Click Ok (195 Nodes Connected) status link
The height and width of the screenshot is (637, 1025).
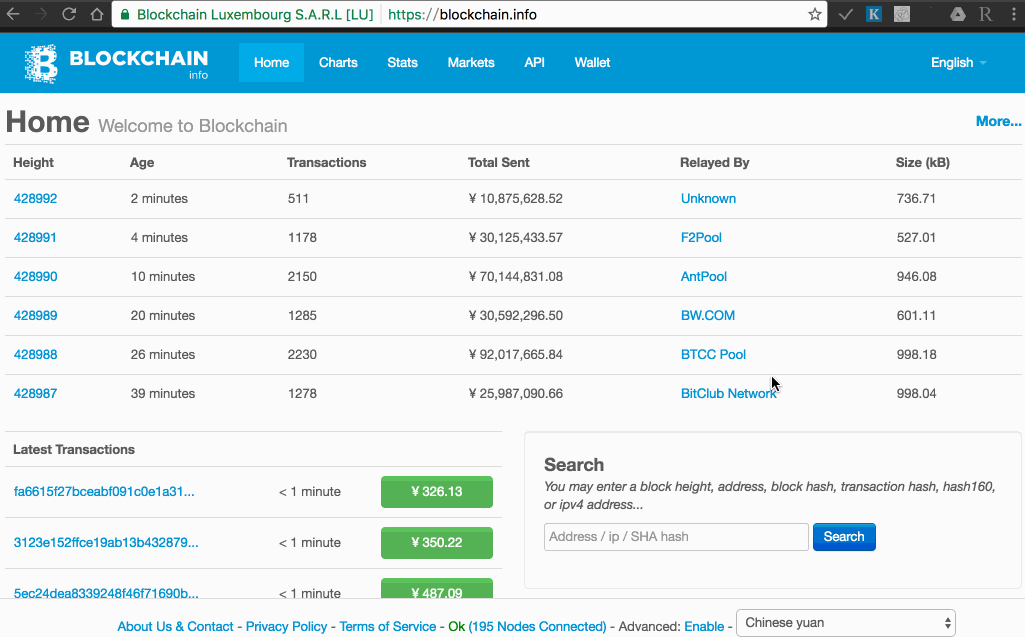527,627
